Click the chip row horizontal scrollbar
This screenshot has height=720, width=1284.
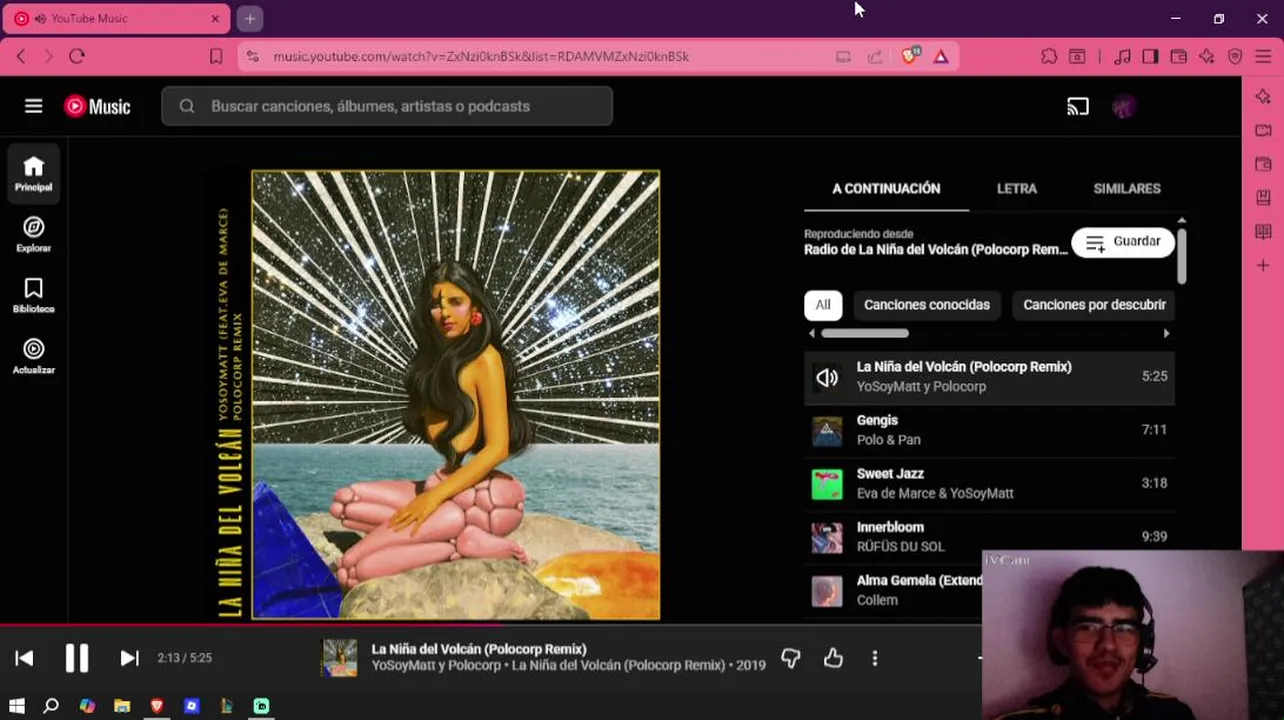click(864, 333)
